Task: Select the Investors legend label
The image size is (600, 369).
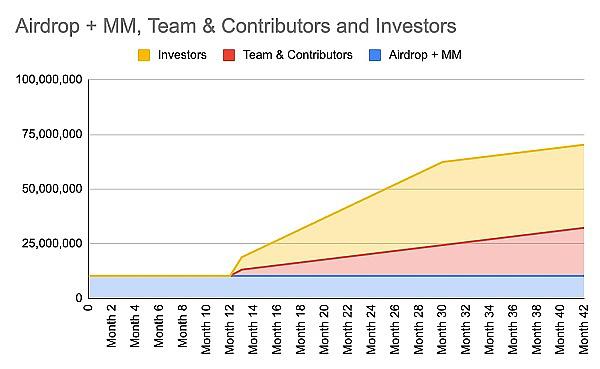Action: click(x=182, y=55)
